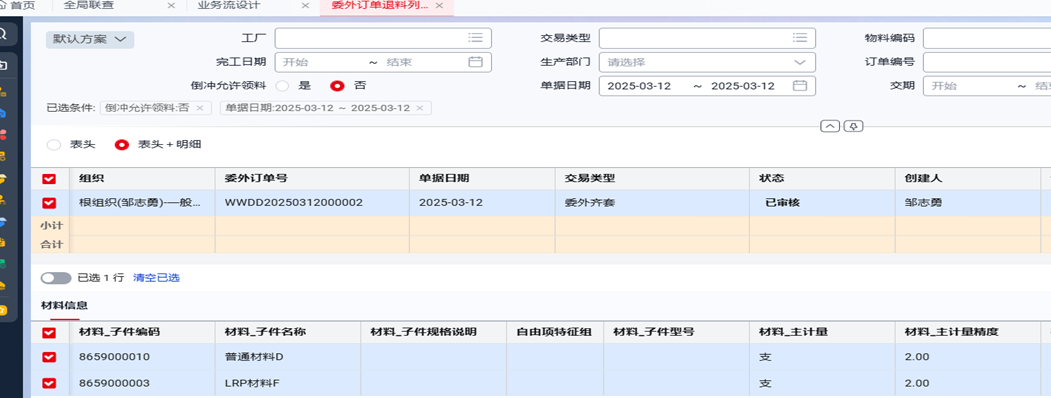Choose the 表头 + 明细 display mode
This screenshot has height=398, width=1051.
coord(121,145)
